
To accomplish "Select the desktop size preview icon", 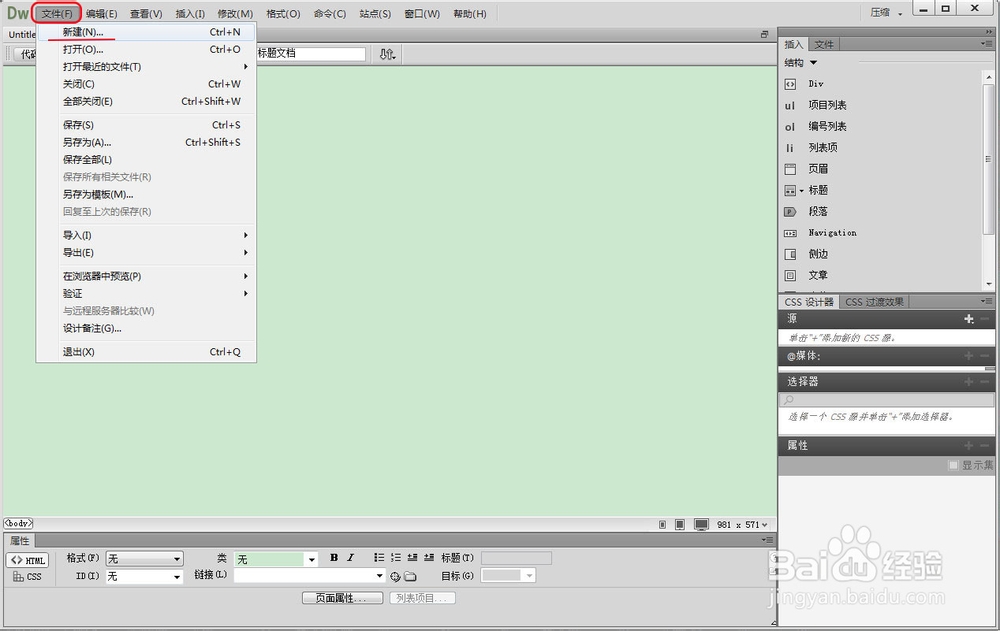I will point(700,523).
